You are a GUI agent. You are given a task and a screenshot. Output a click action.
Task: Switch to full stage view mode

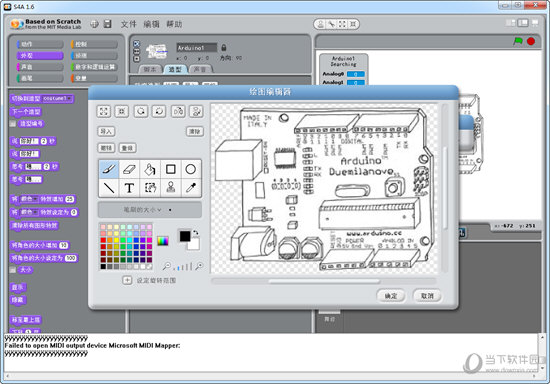point(523,23)
